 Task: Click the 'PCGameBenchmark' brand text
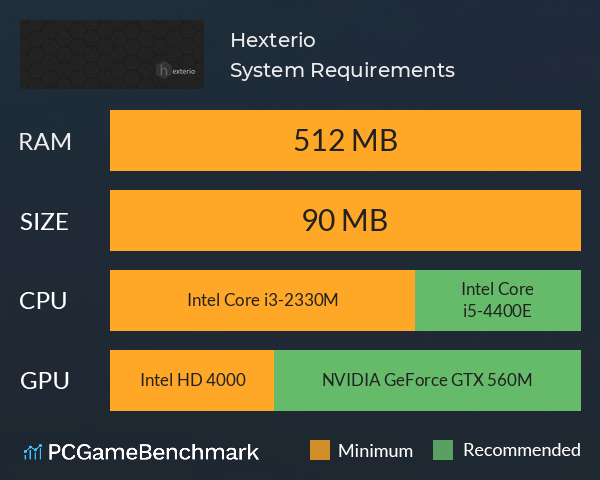pyautogui.click(x=153, y=452)
